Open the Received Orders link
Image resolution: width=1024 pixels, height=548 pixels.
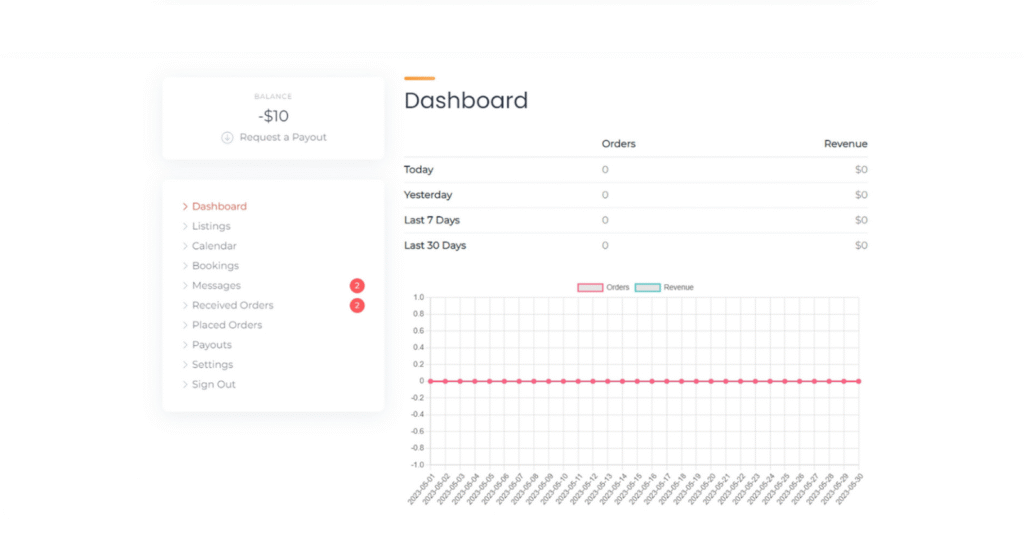pyautogui.click(x=232, y=306)
